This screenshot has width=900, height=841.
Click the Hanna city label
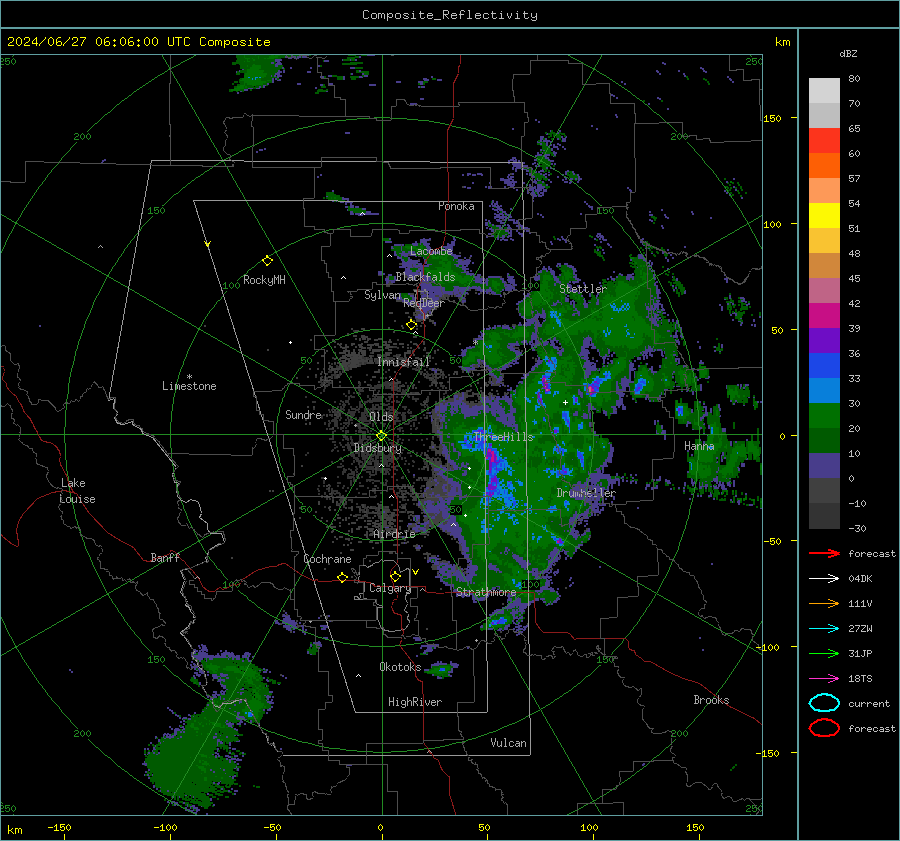pyautogui.click(x=699, y=446)
